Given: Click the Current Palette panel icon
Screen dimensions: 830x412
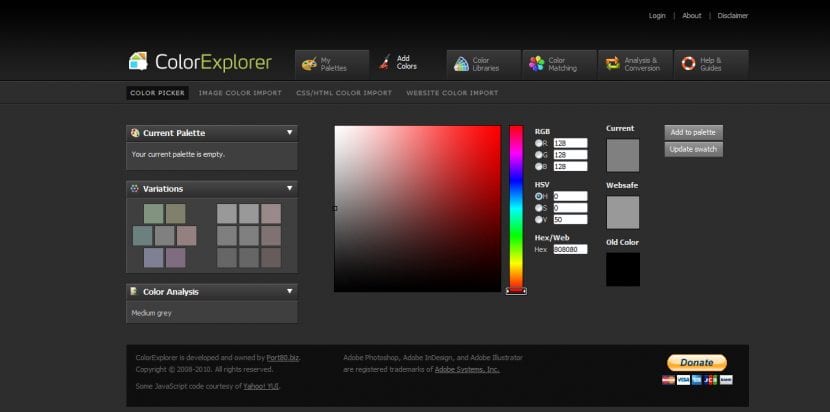Looking at the screenshot, I should point(135,133).
